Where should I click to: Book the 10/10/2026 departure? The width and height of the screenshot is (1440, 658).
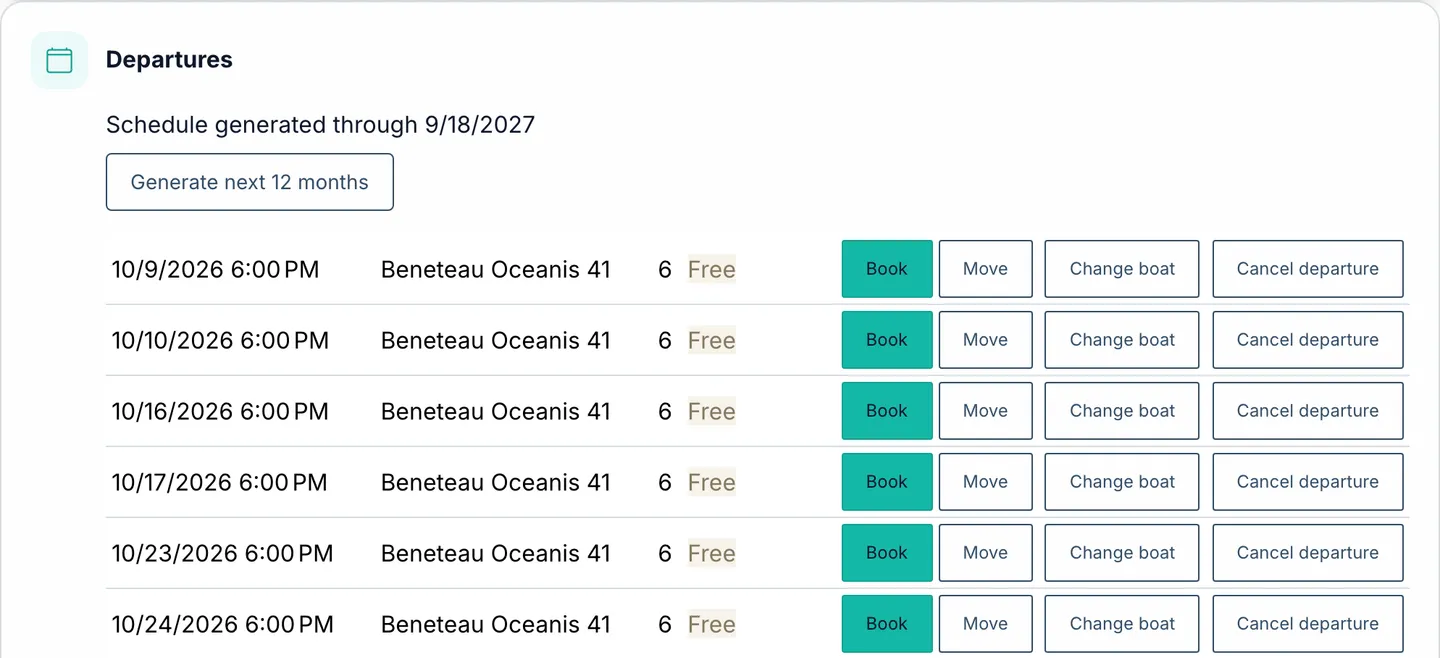887,340
